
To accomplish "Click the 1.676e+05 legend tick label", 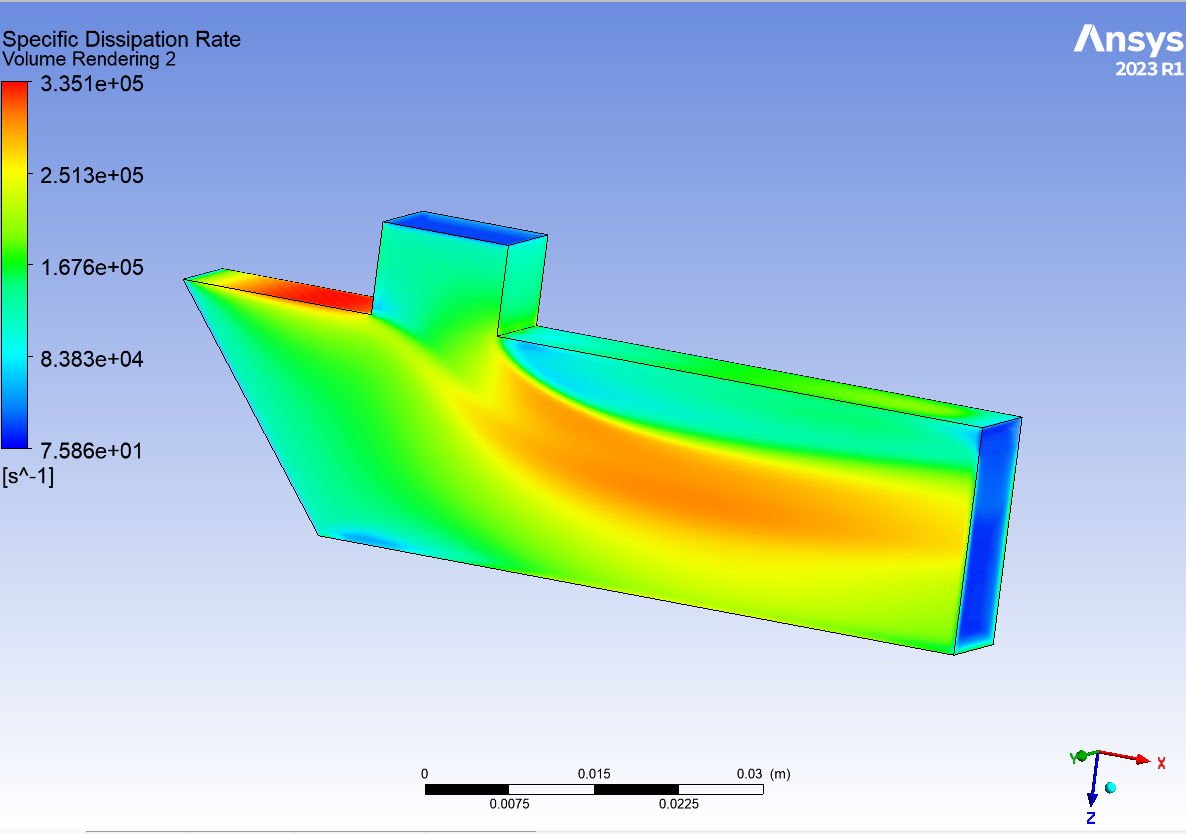I will click(91, 267).
